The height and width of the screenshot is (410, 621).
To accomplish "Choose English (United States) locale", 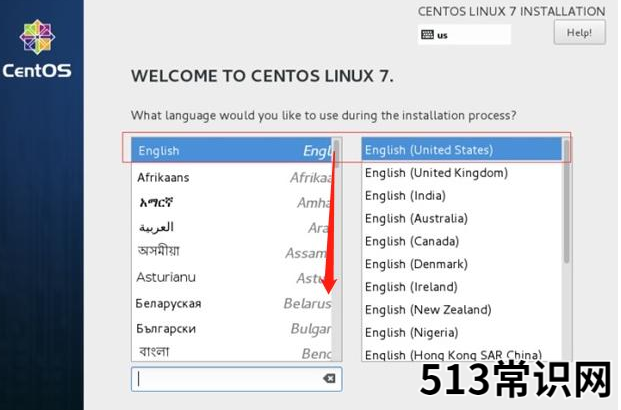I will tap(462, 150).
